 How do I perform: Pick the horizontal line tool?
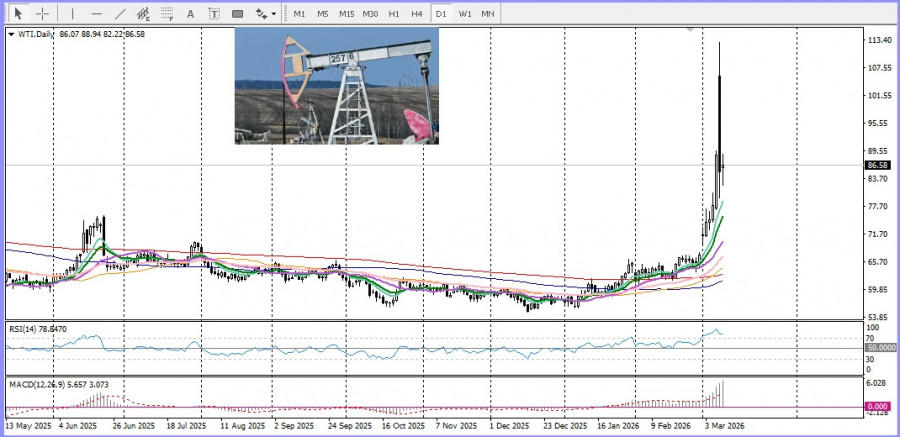click(96, 14)
